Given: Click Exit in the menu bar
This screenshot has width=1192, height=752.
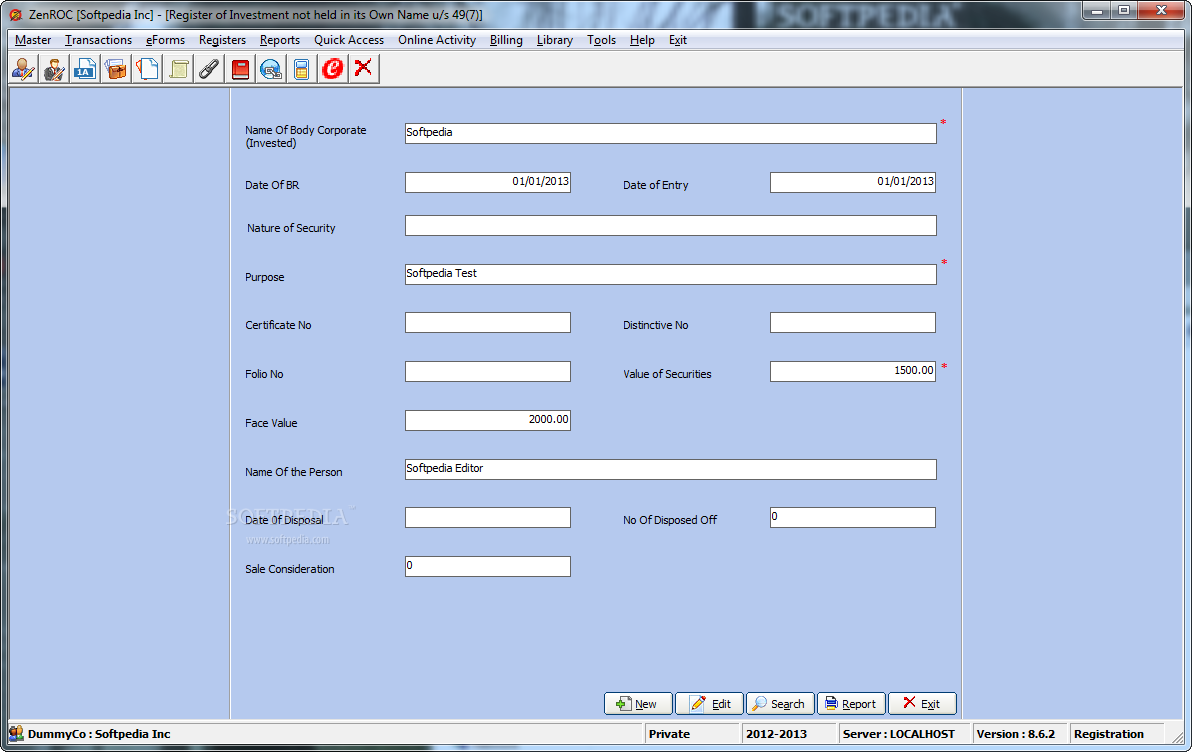Looking at the screenshot, I should [678, 40].
